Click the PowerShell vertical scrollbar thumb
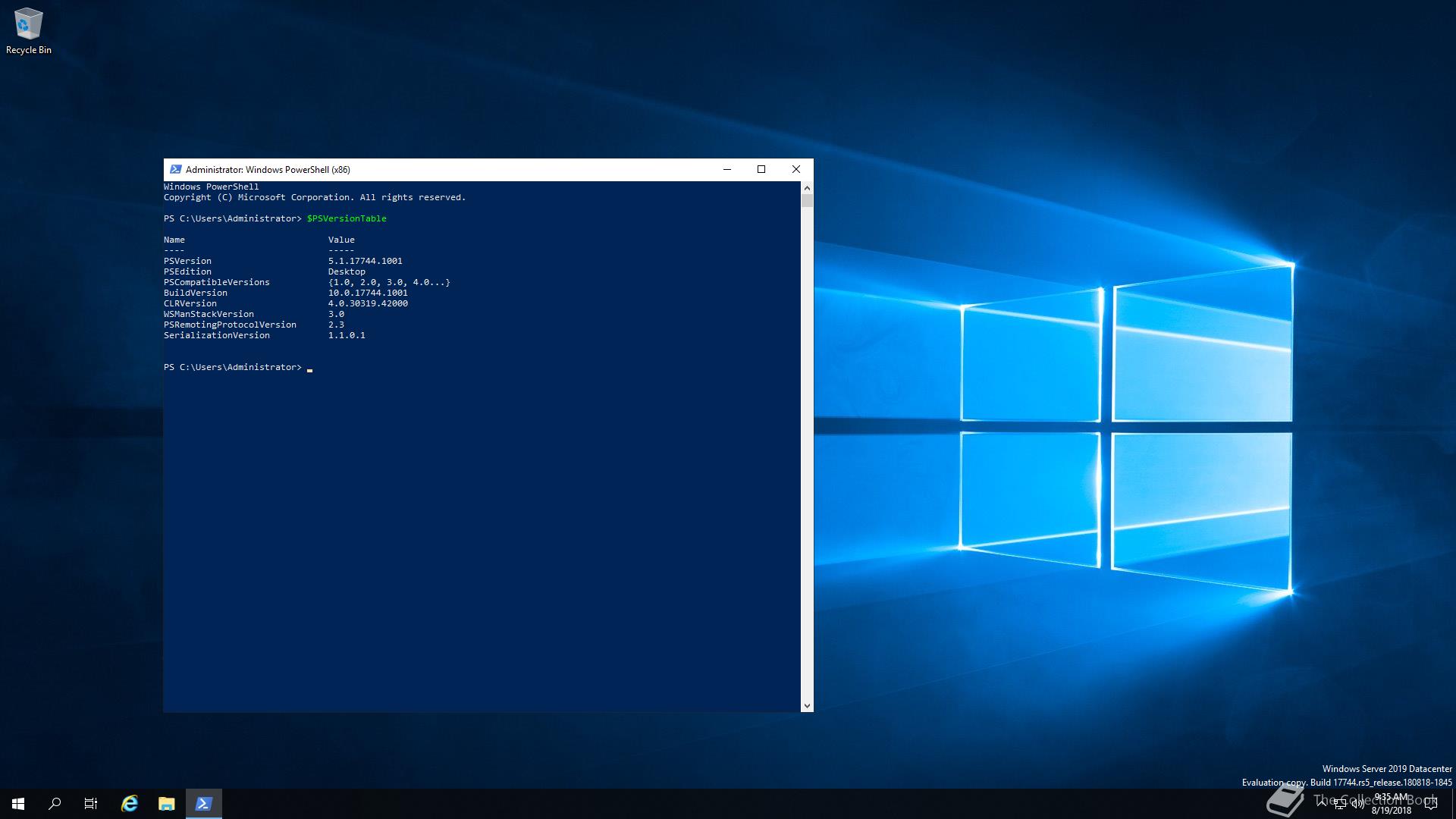The height and width of the screenshot is (819, 1456). click(807, 200)
